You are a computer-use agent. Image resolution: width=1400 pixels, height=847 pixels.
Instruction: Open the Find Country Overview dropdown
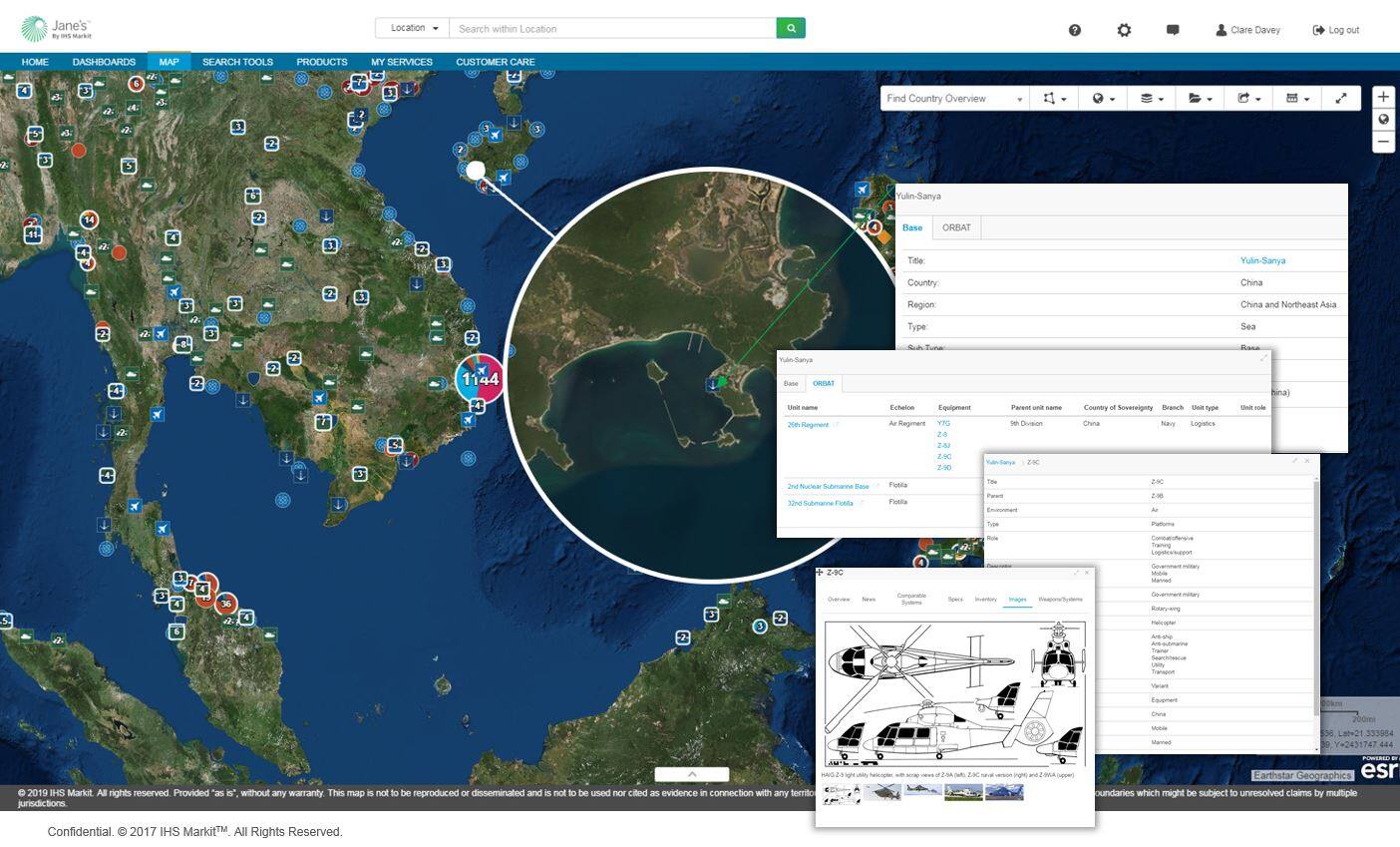click(953, 98)
